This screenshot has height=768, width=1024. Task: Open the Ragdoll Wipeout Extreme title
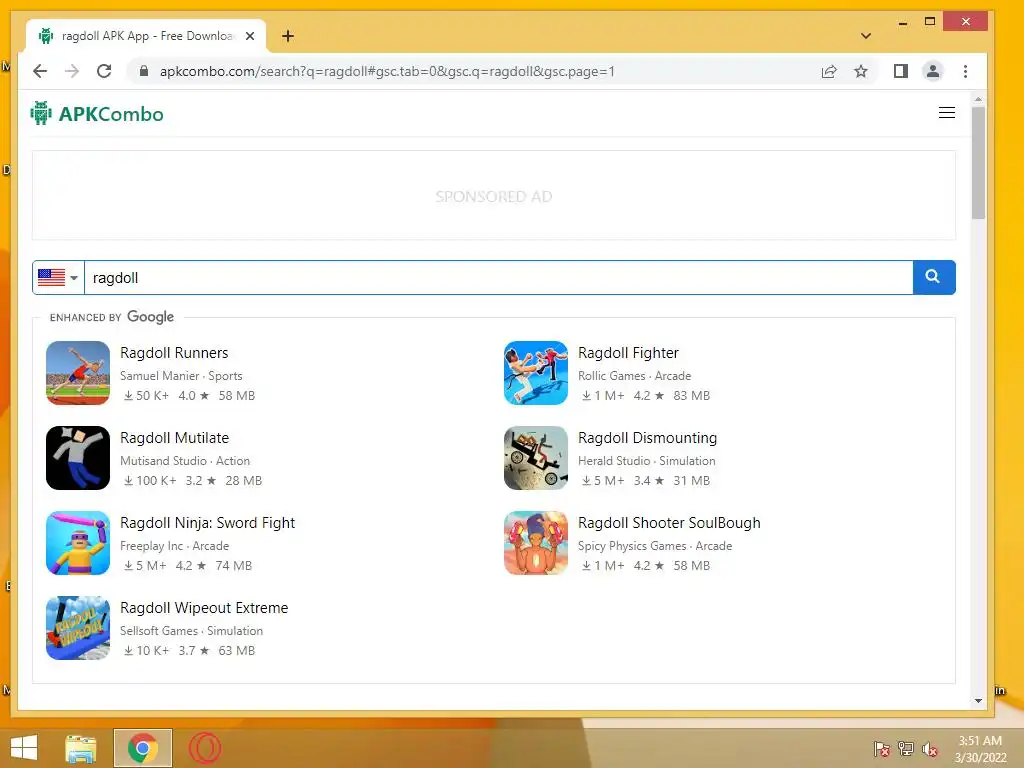tap(204, 607)
